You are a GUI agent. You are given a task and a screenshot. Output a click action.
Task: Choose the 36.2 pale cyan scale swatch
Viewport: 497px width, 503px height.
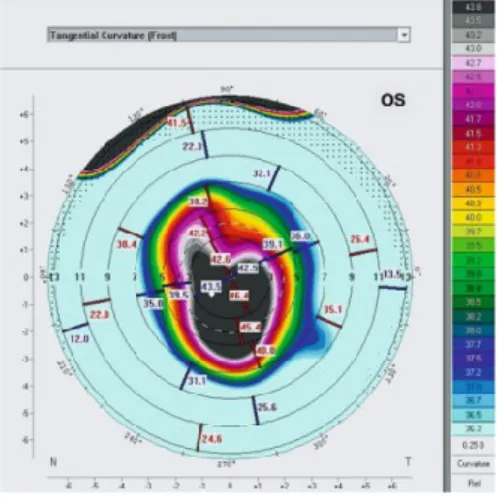click(473, 429)
